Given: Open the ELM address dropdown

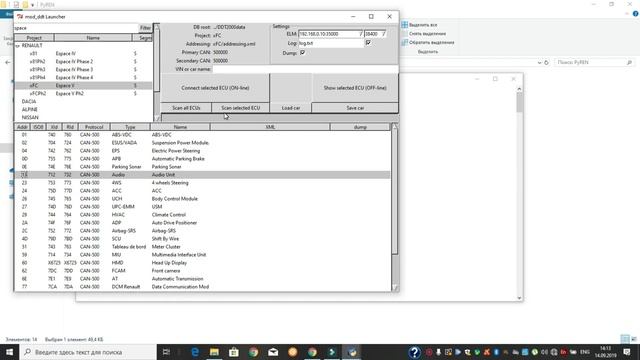Looking at the screenshot, I should point(360,34).
